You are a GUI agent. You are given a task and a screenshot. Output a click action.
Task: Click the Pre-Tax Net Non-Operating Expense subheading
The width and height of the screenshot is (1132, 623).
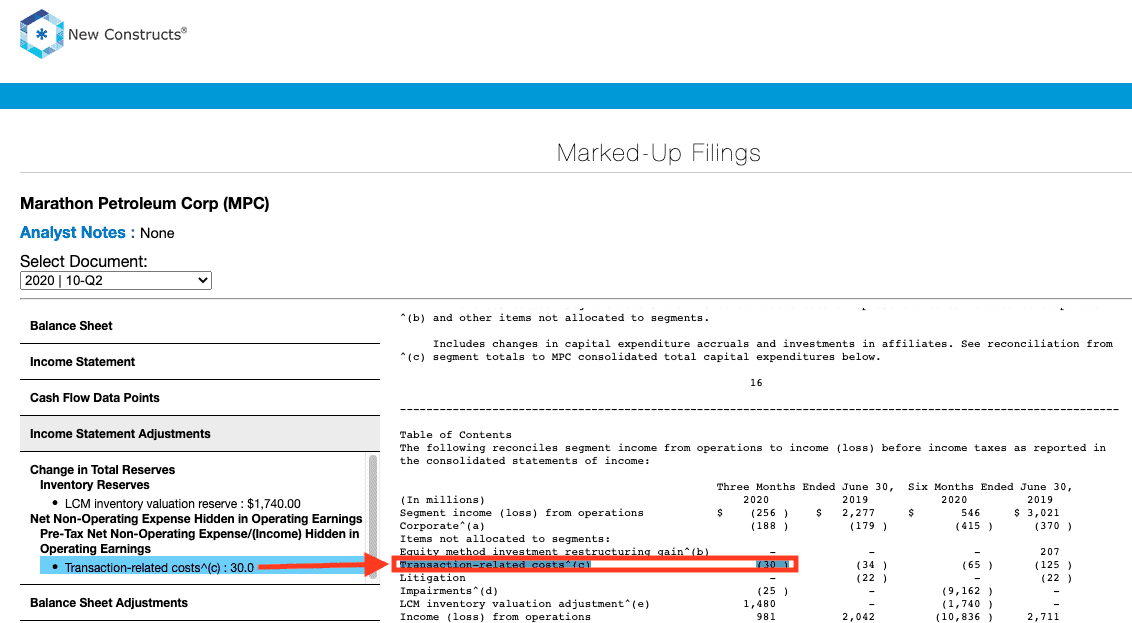click(x=199, y=541)
